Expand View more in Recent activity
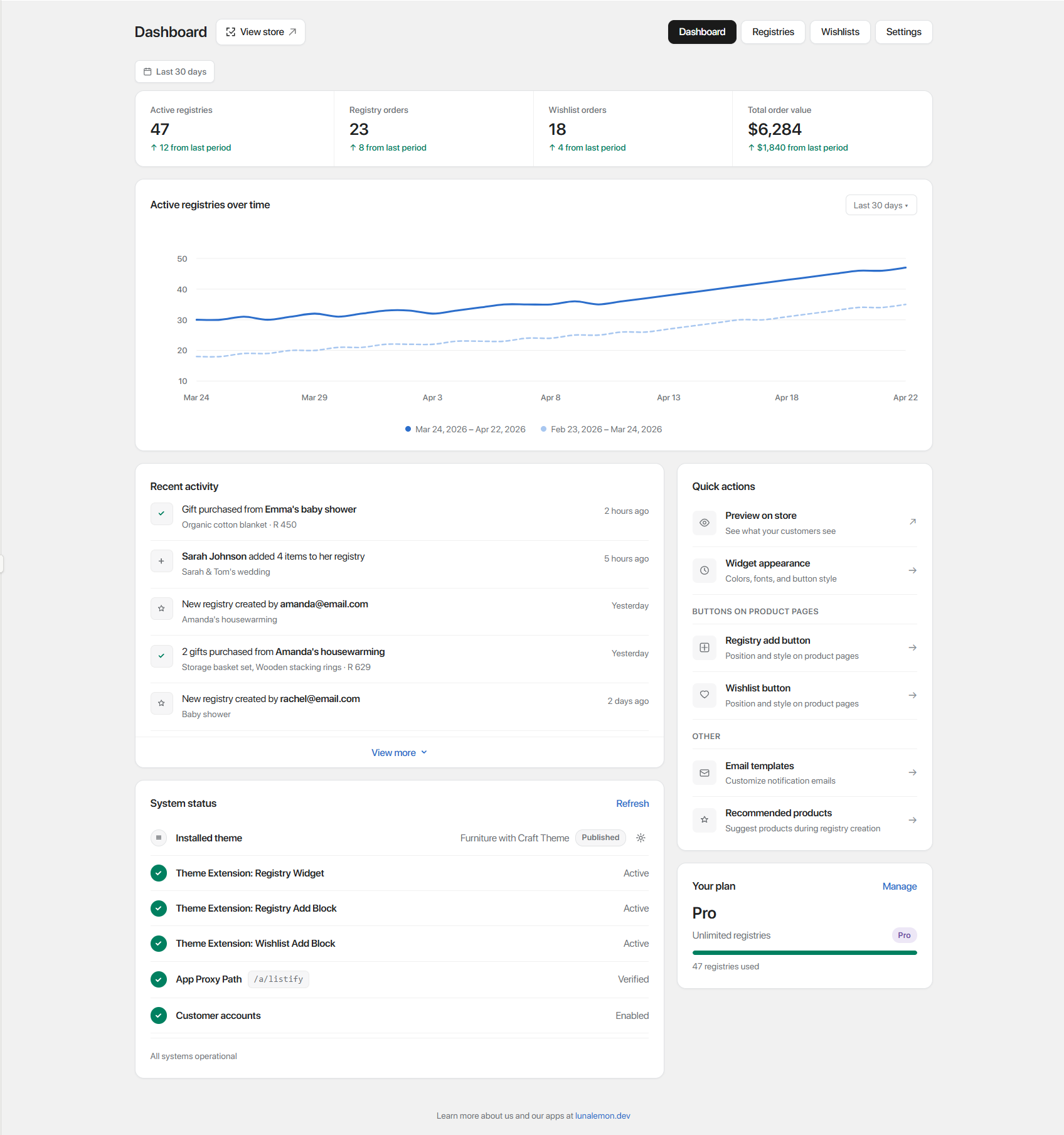Screen dimensions: 1064x1135 399,752
